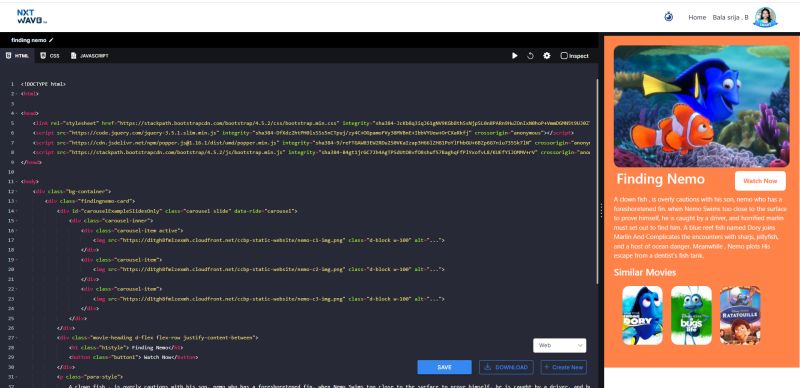The height and width of the screenshot is (388, 800).
Task: Click the HTML5 shield icon on the tab
Action: tap(8, 55)
